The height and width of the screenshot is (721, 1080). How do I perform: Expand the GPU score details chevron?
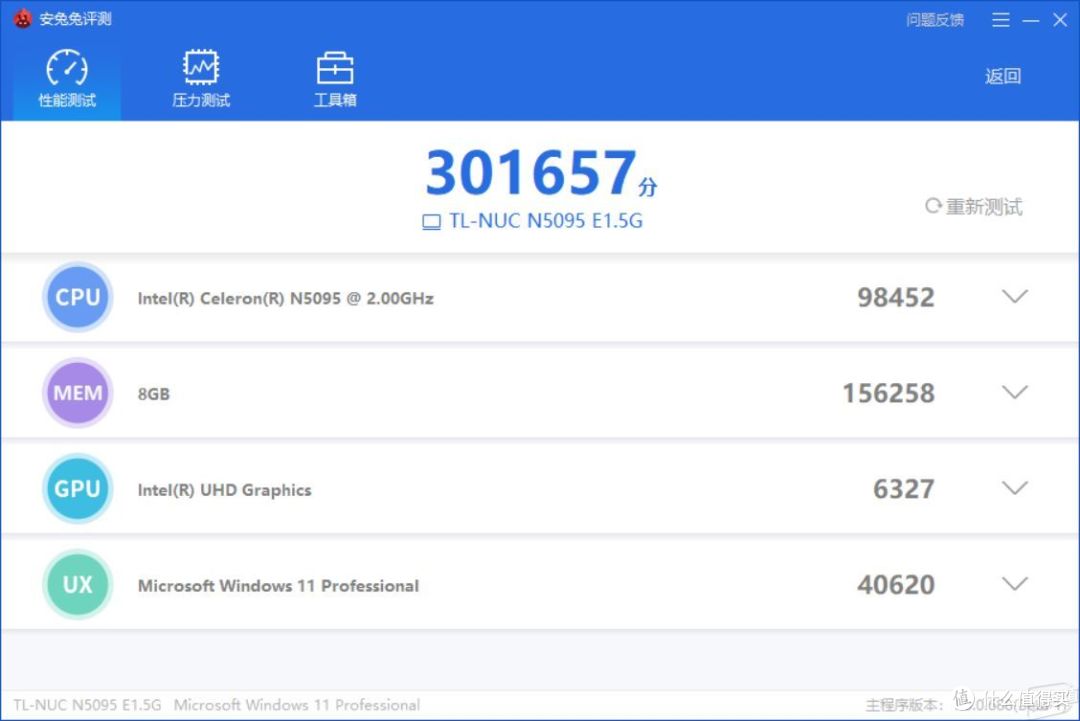tap(1015, 488)
